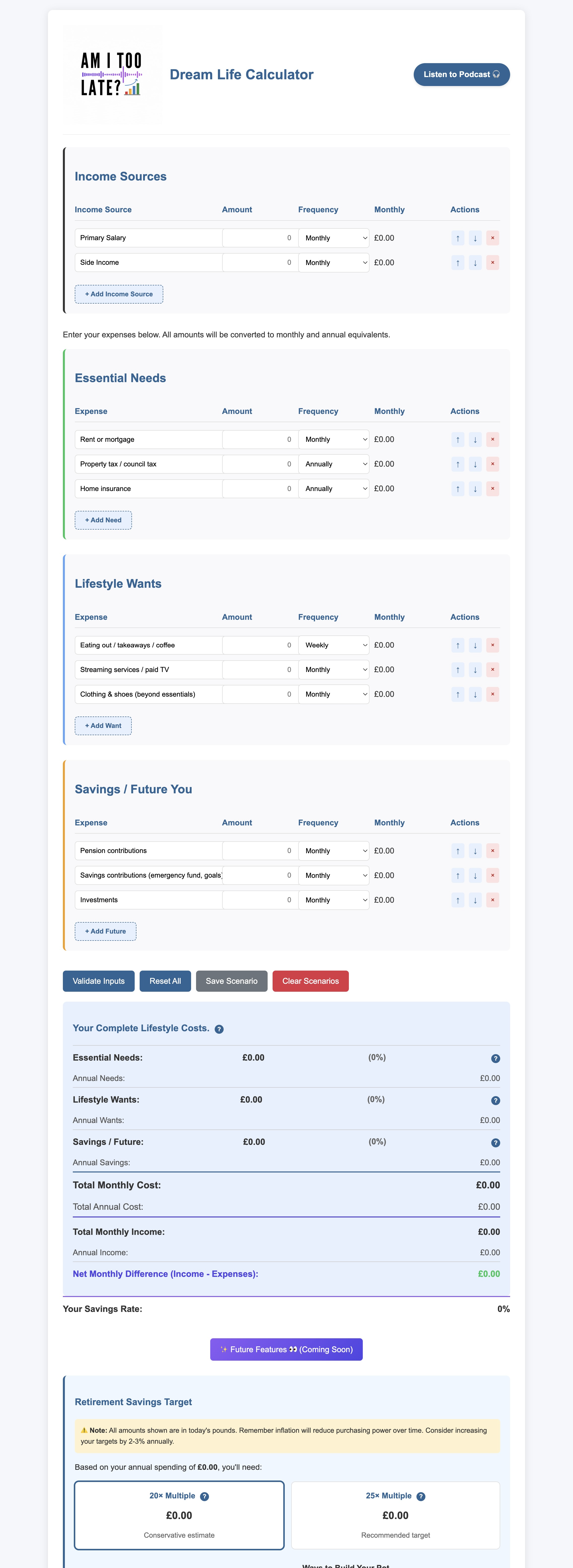The image size is (573, 1568).
Task: Move Primary Salary row up
Action: coord(457,238)
